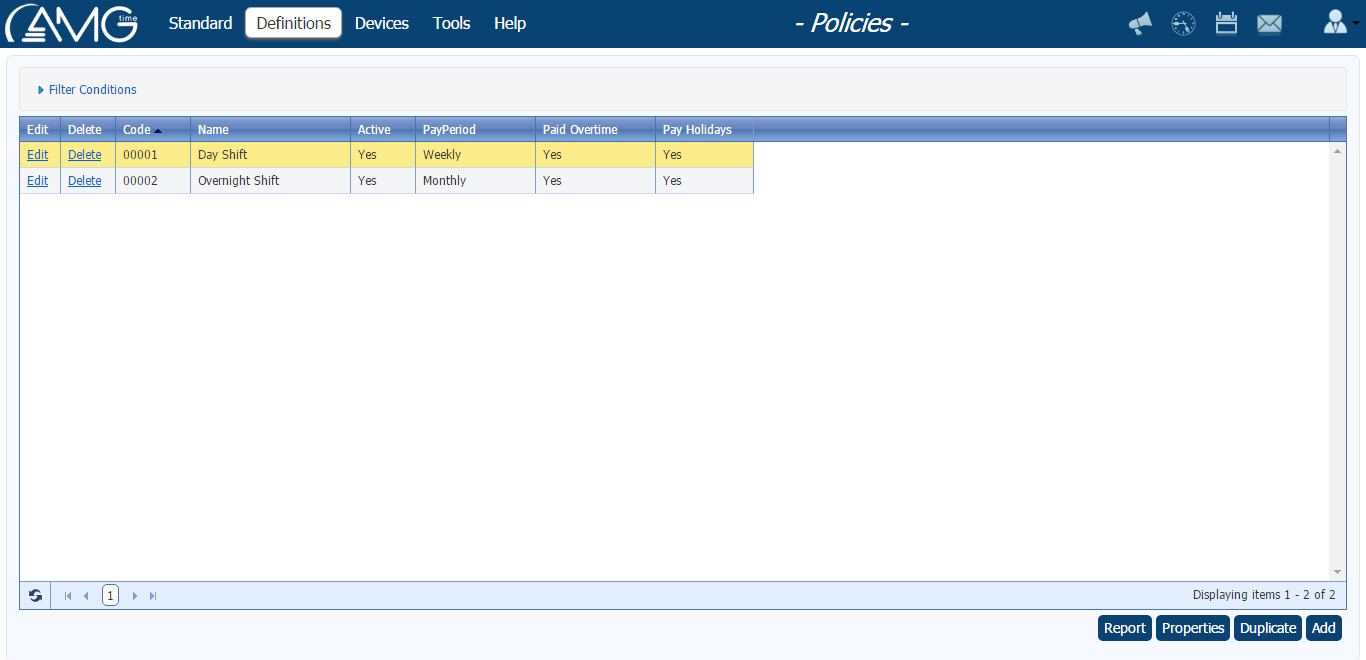The width and height of the screenshot is (1366, 660).
Task: Open the clock icon in header
Action: [x=1184, y=24]
